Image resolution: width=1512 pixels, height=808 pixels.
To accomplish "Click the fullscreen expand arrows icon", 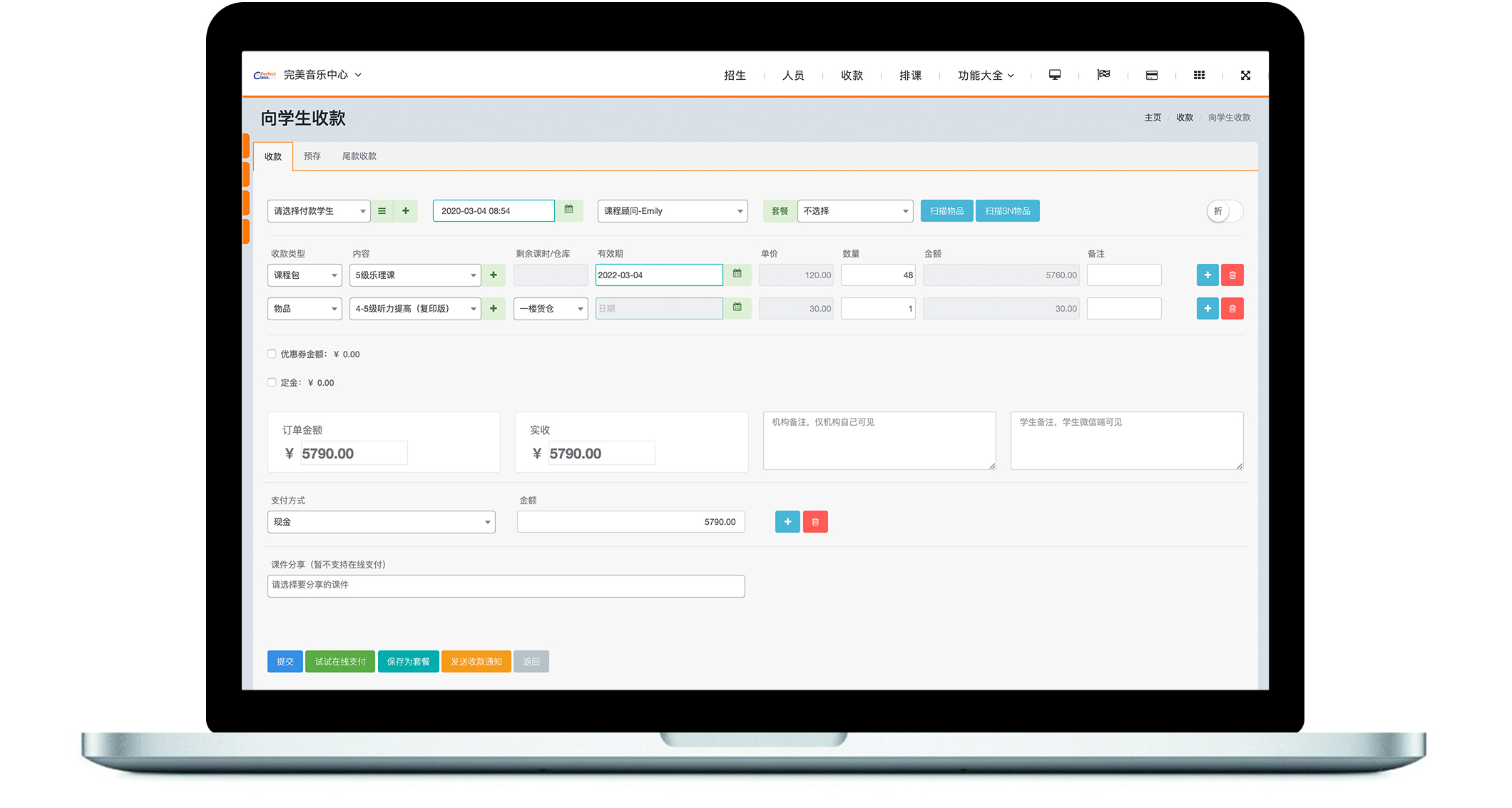I will coord(1245,75).
